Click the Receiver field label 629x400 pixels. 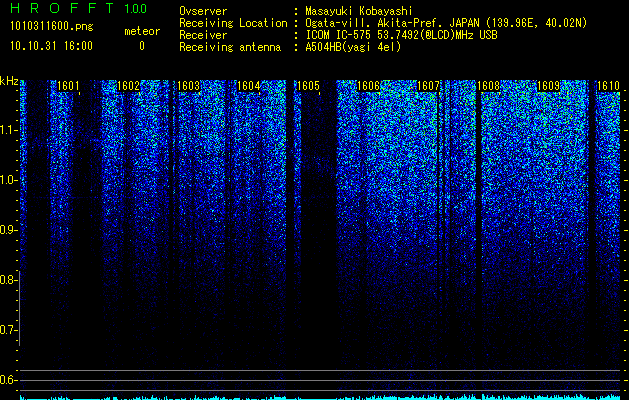203,35
